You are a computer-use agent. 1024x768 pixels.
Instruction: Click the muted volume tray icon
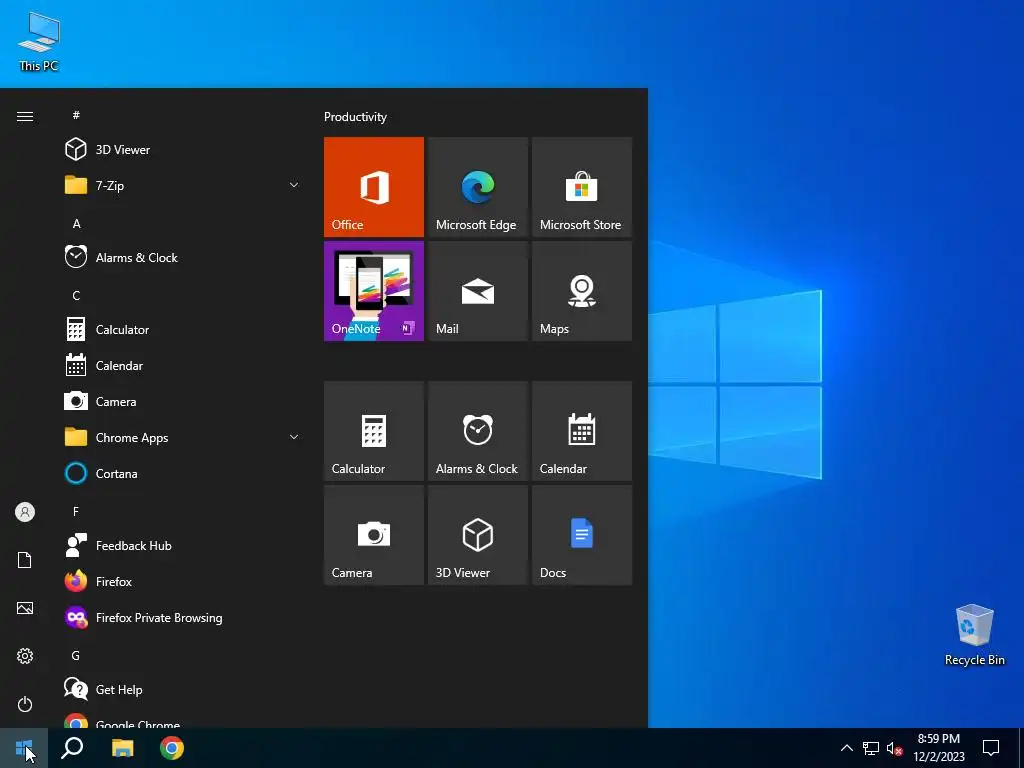pos(894,748)
